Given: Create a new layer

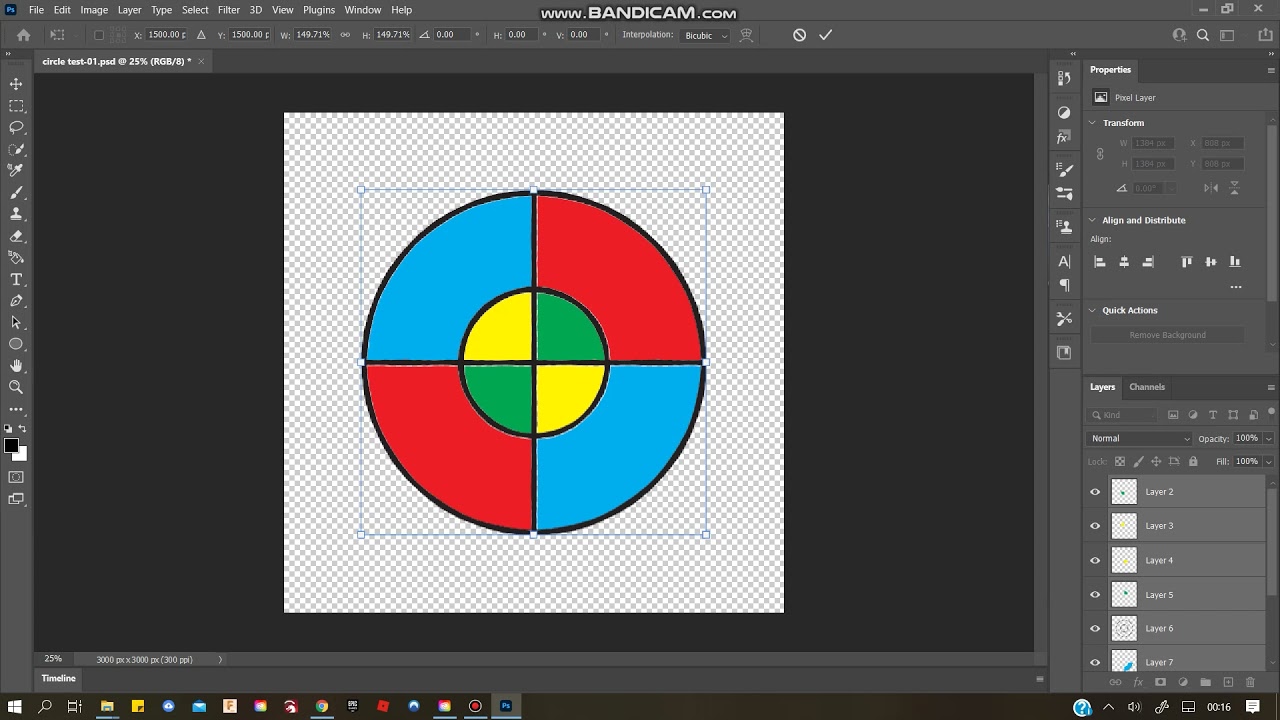Looking at the screenshot, I should click(1228, 682).
